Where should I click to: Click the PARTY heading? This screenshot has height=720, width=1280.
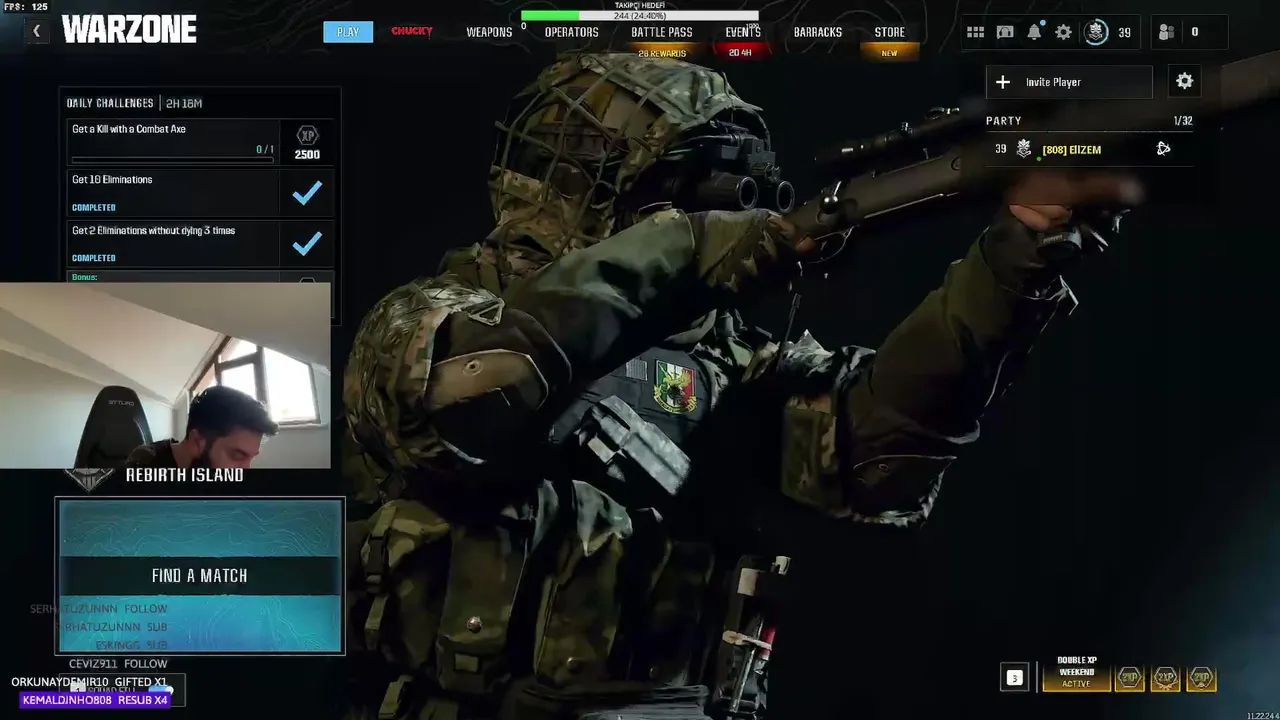click(1004, 121)
